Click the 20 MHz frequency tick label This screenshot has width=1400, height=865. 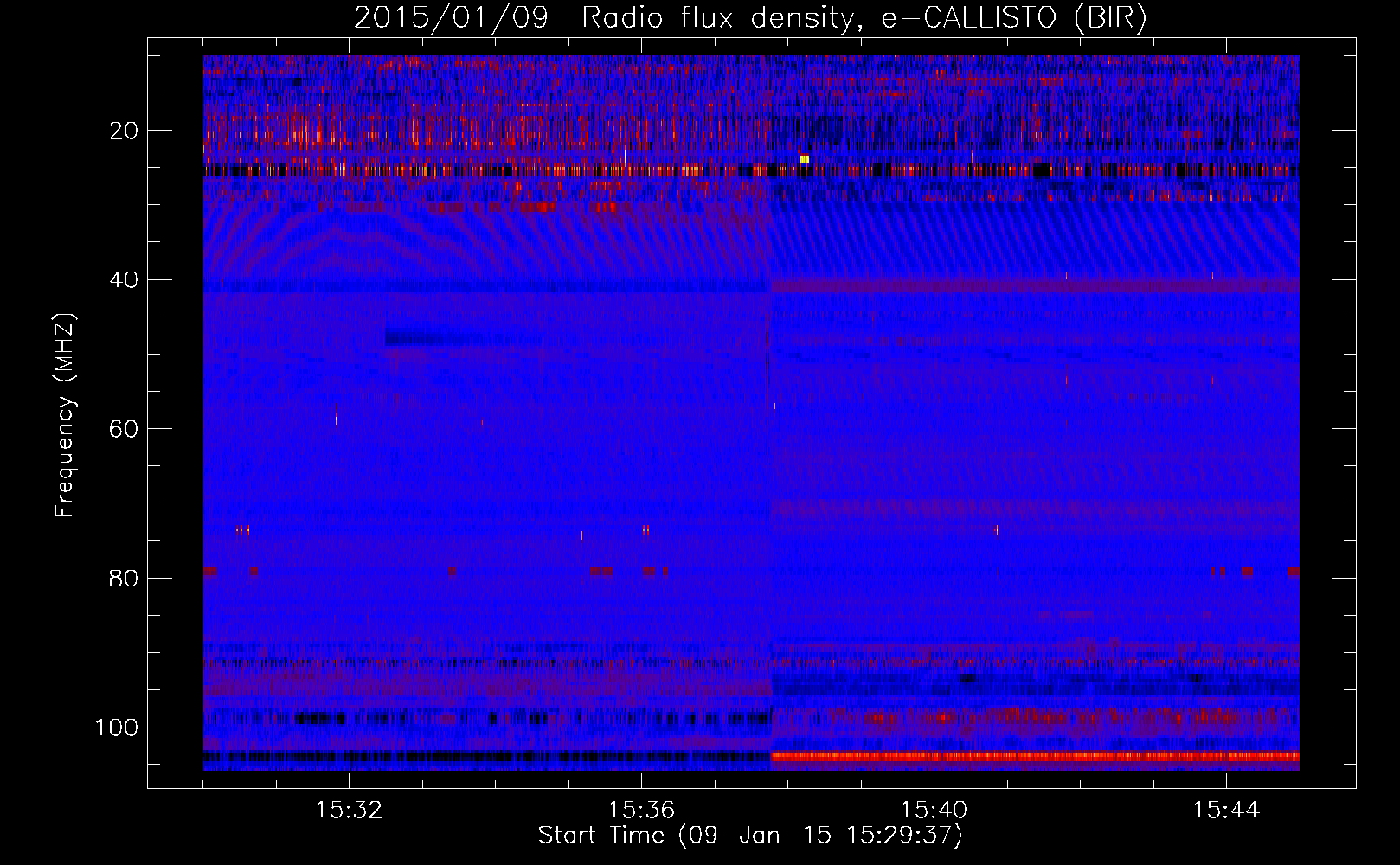point(124,131)
